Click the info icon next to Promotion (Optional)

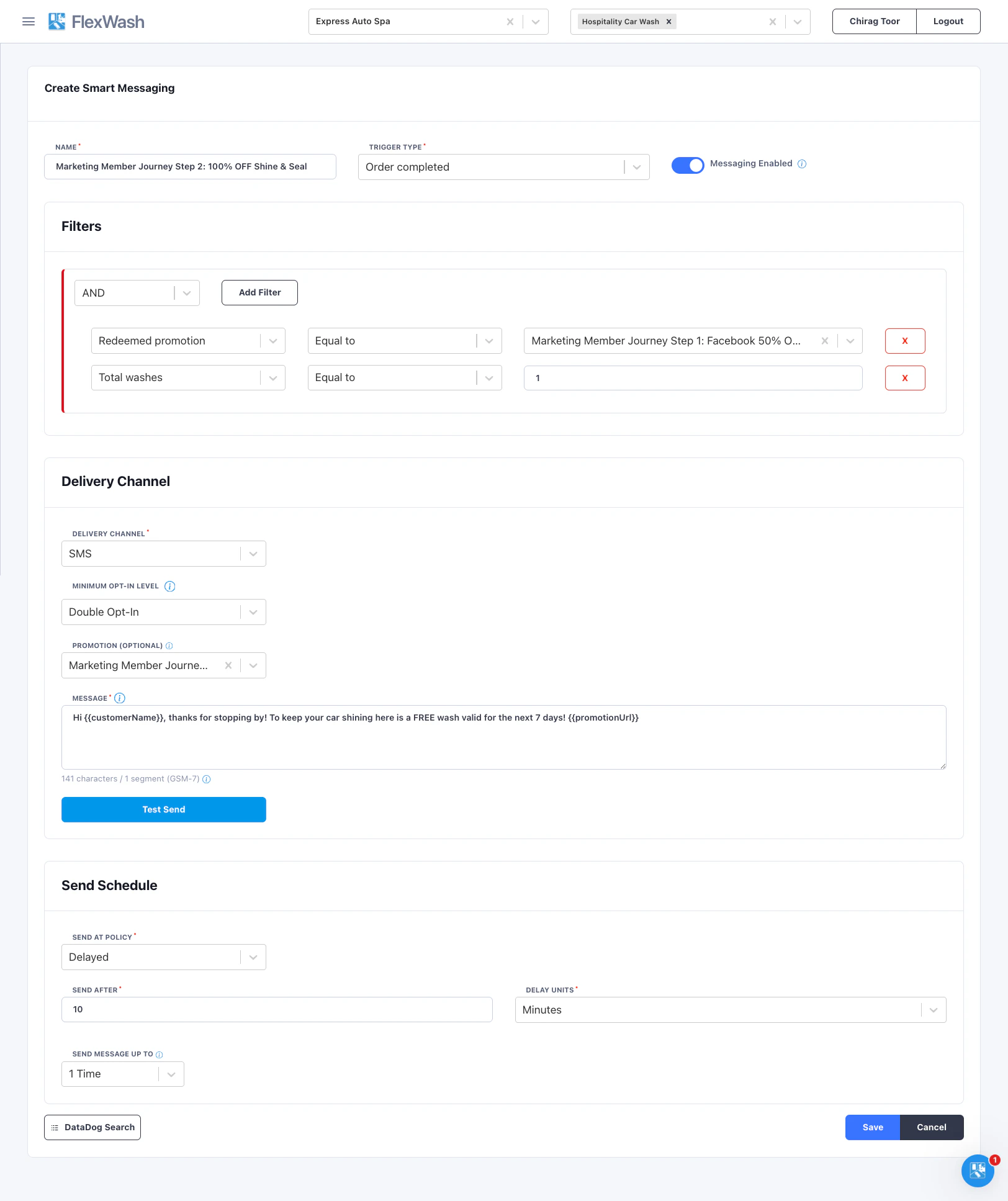tap(169, 645)
